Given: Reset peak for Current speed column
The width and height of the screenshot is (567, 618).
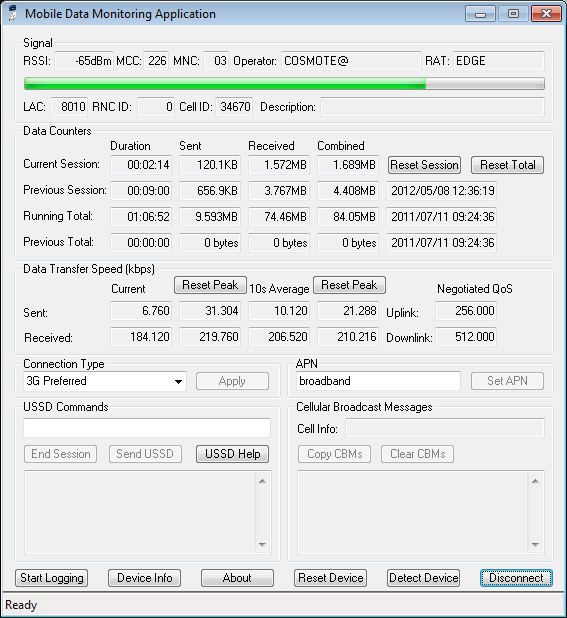Looking at the screenshot, I should tap(210, 285).
